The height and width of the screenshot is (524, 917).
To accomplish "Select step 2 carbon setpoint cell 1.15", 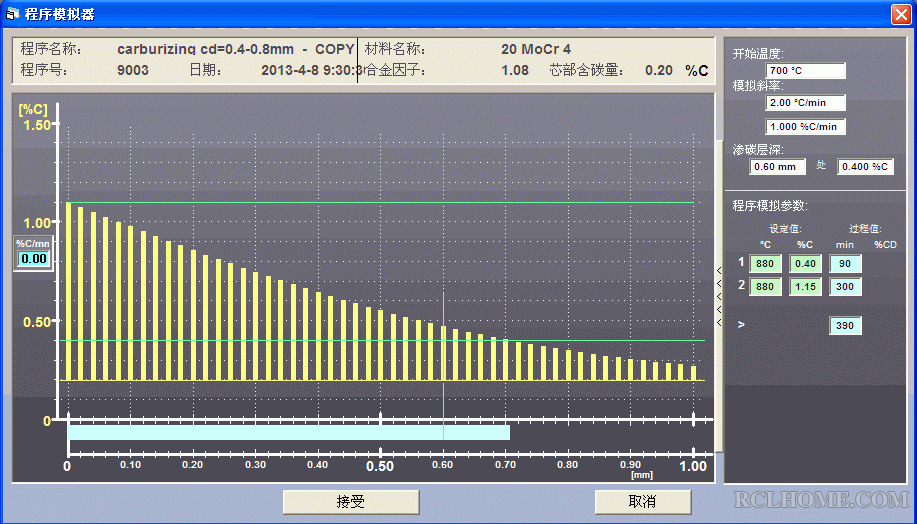I will tap(805, 287).
